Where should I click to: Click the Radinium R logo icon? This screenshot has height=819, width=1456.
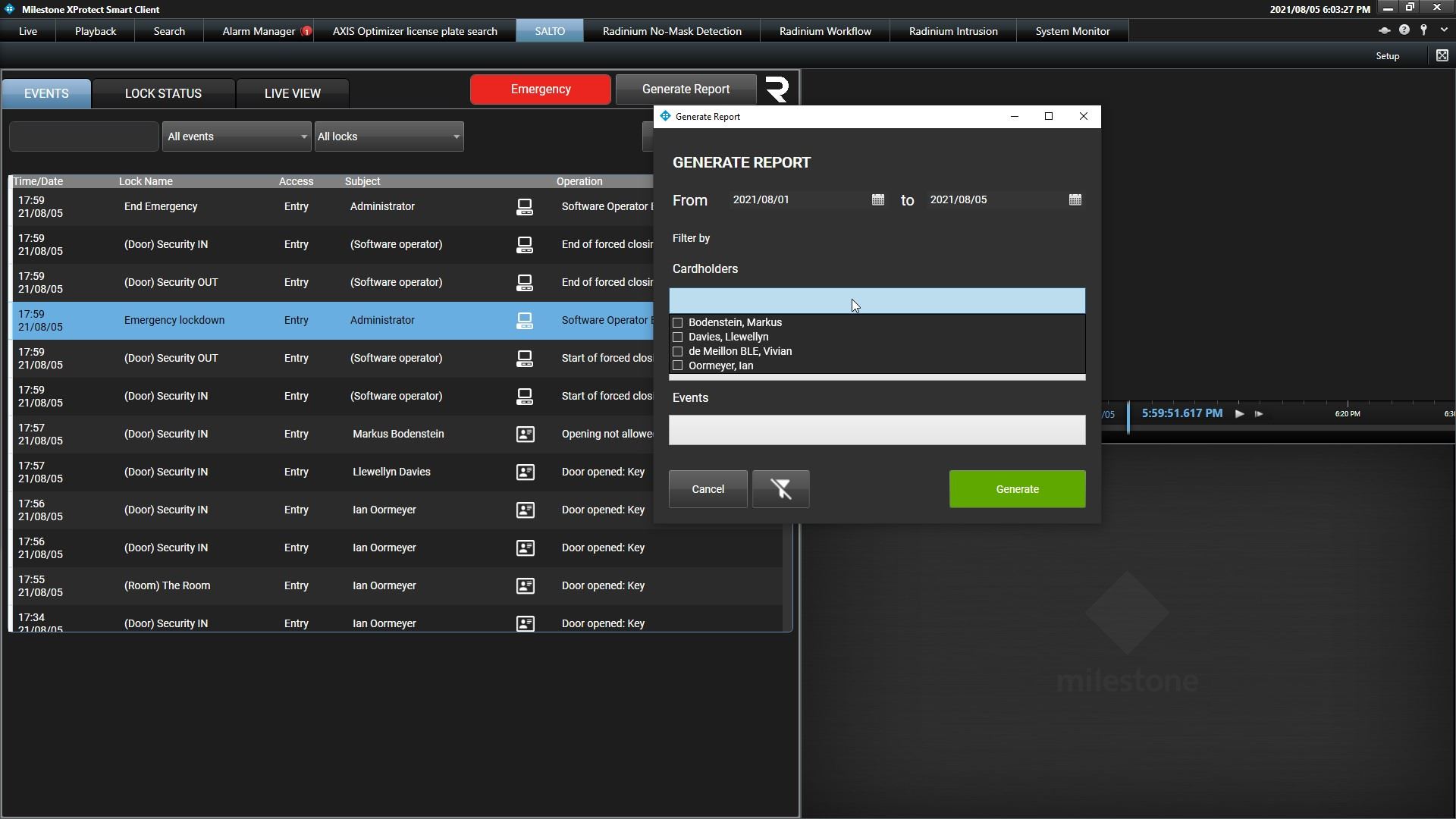(777, 89)
